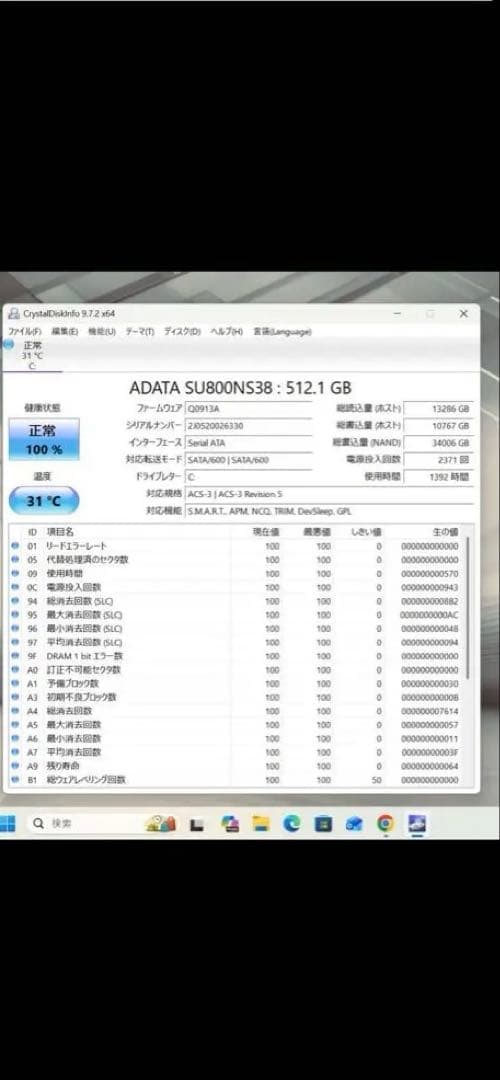Click the 対応機能 field listing S.M.A.R.T., APM
This screenshot has height=1080, width=500.
pos(329,511)
